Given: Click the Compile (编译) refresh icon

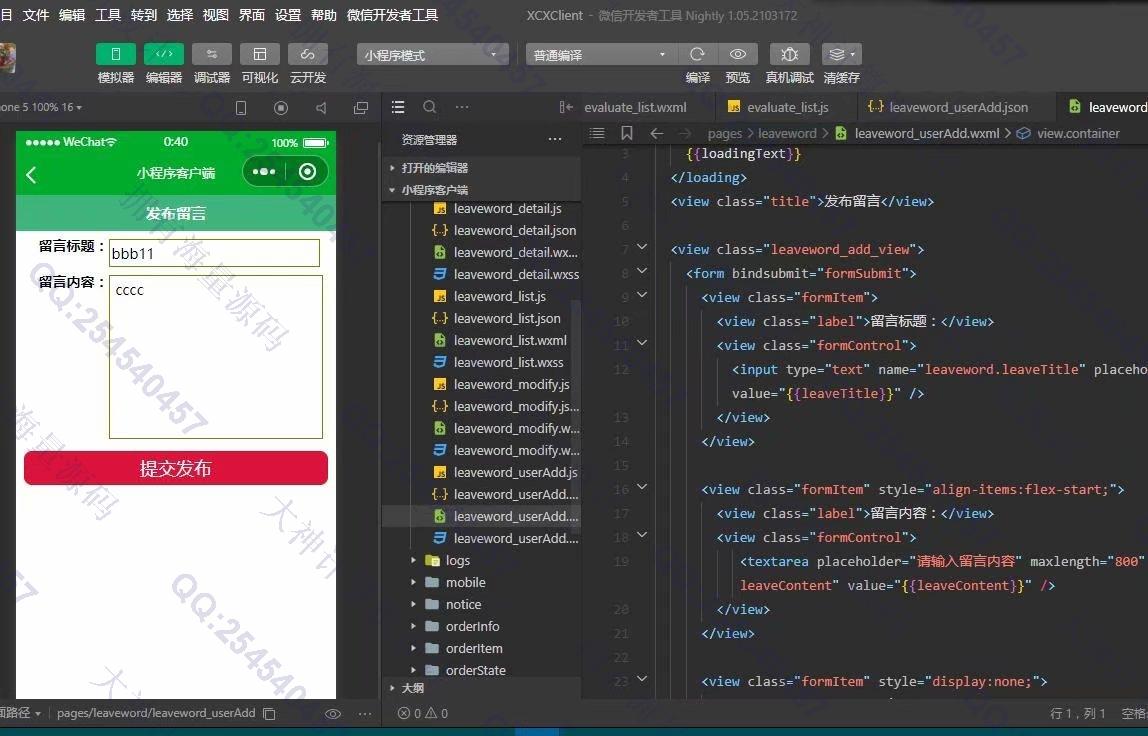Looking at the screenshot, I should (x=697, y=54).
